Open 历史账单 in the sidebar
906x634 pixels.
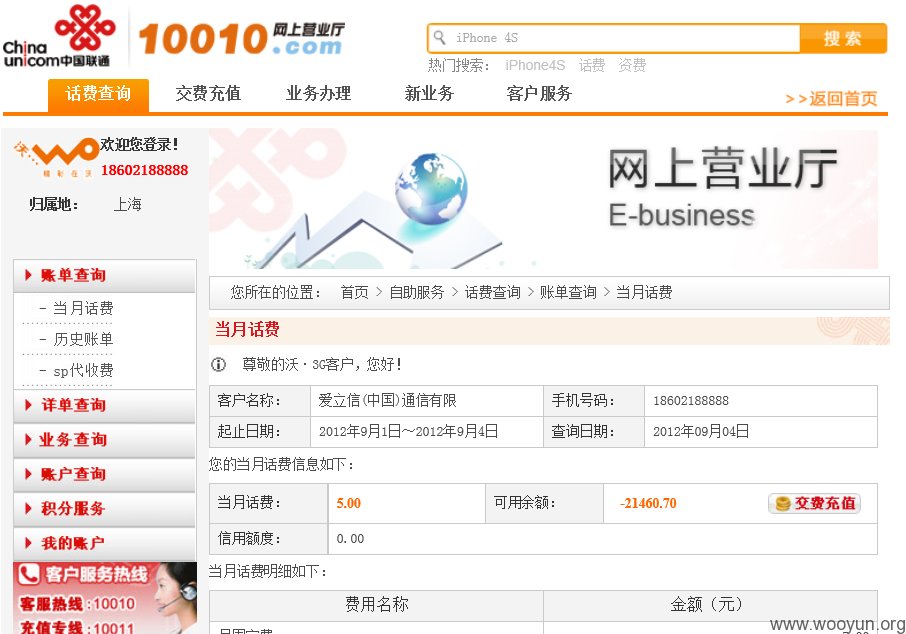point(83,339)
